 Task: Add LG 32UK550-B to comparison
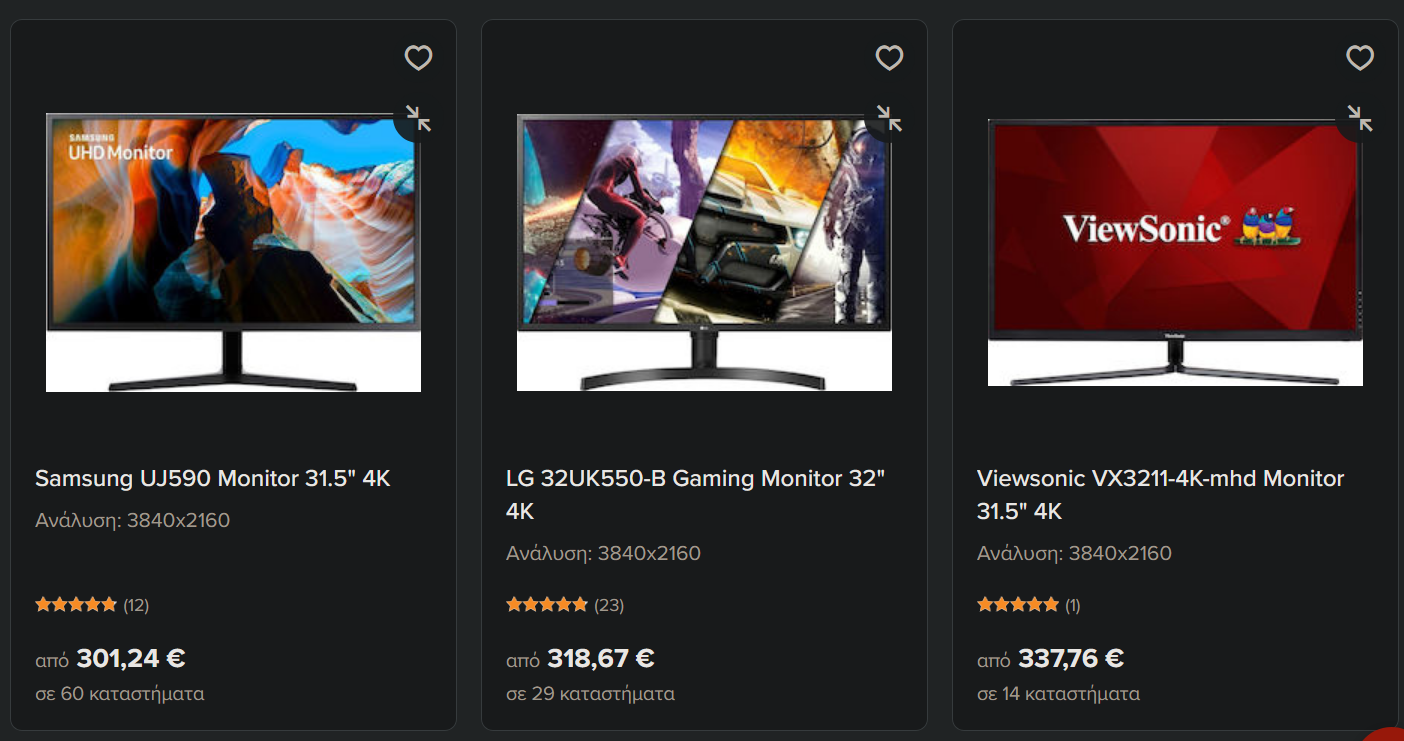tap(889, 119)
